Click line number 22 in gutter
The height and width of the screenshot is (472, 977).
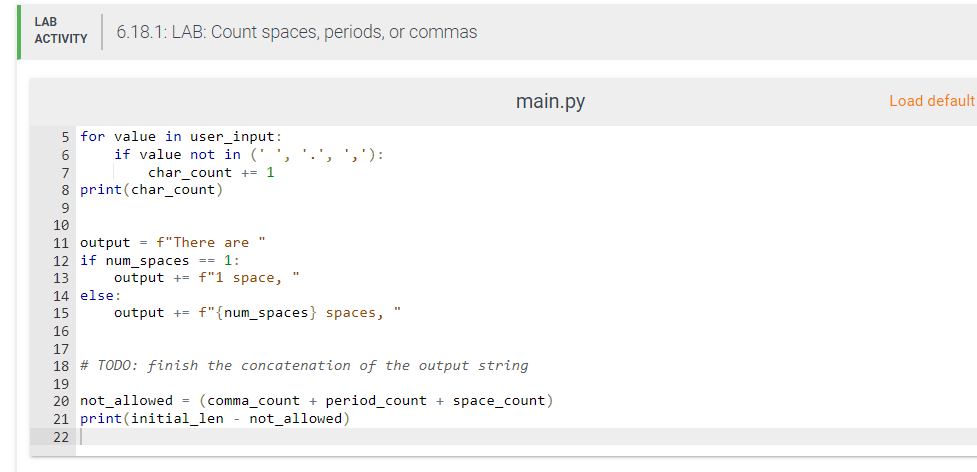point(61,437)
